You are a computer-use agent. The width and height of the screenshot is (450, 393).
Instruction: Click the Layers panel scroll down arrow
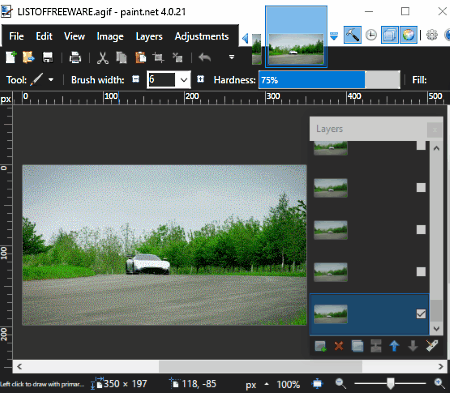(436, 329)
